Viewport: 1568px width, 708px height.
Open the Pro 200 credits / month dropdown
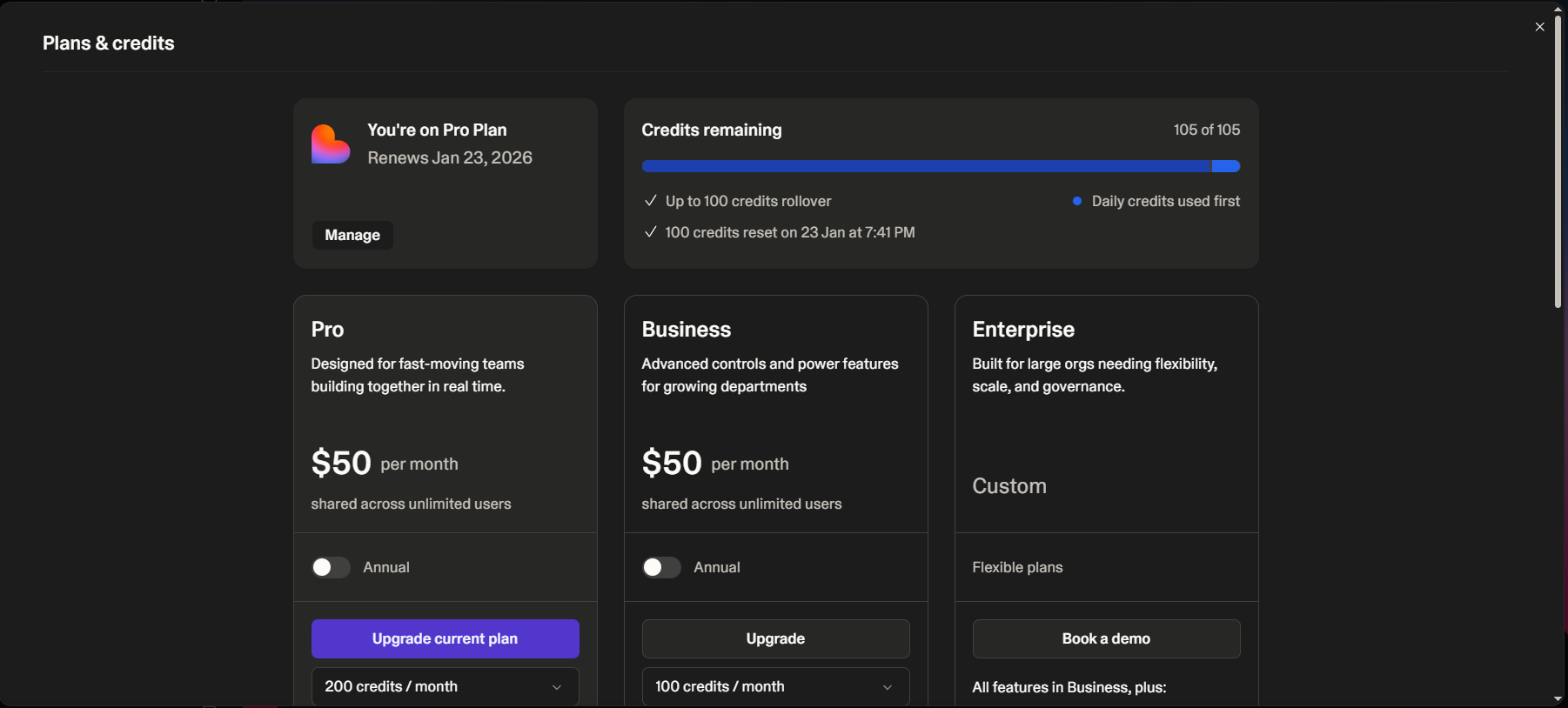(x=445, y=686)
